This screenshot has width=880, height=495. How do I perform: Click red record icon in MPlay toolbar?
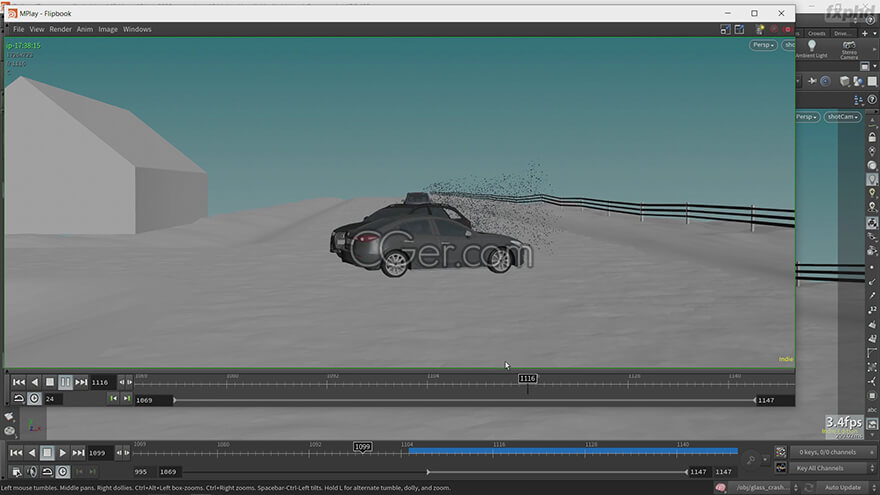click(x=788, y=29)
